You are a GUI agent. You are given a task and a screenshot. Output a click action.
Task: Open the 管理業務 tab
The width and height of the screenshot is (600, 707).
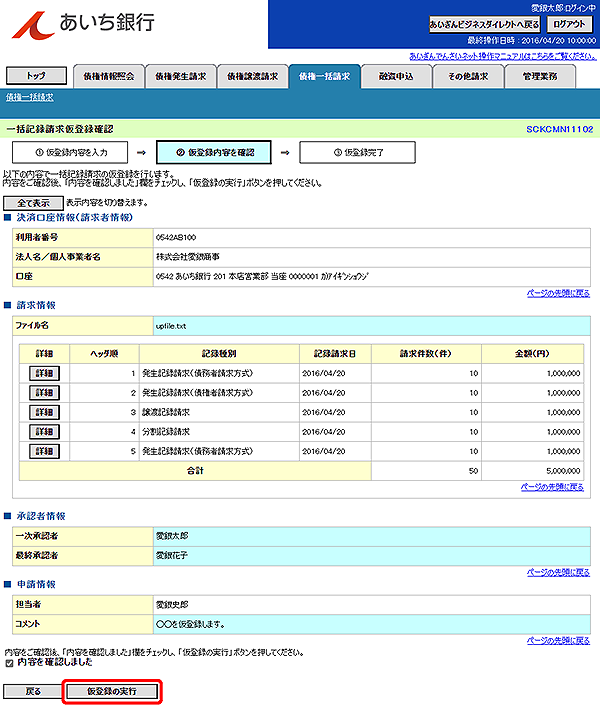click(x=540, y=77)
